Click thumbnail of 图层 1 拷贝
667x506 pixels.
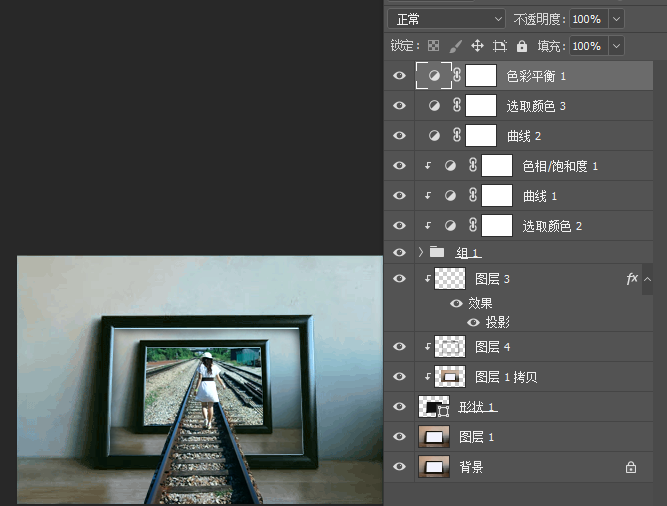point(450,376)
